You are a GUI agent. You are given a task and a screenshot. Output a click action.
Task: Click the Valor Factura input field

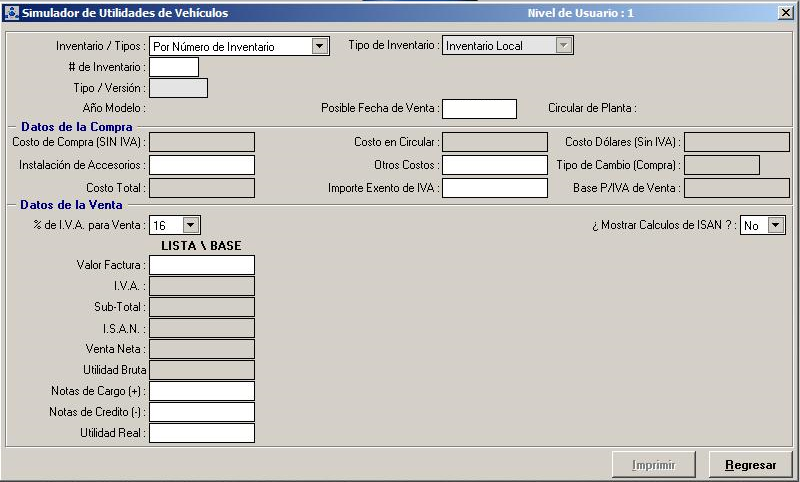(202, 265)
